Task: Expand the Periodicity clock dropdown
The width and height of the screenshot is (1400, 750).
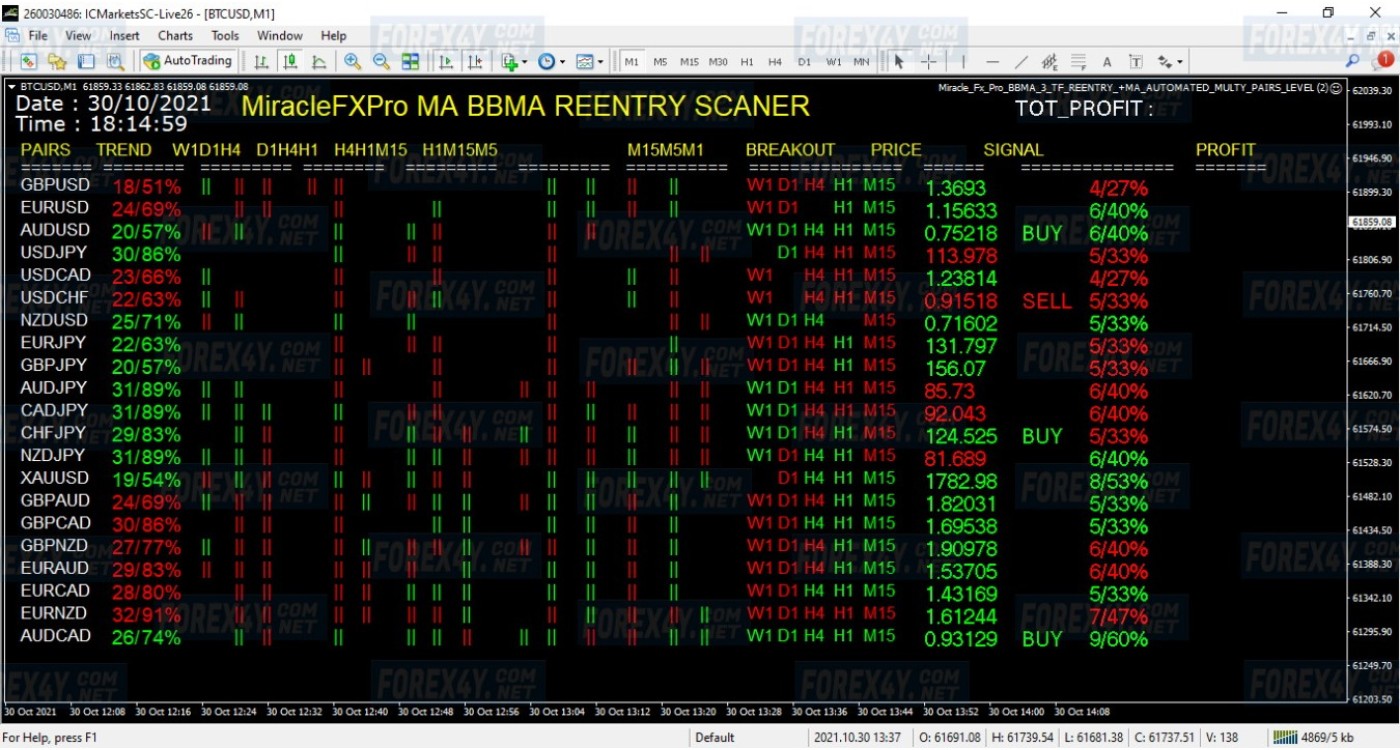Action: coord(551,61)
